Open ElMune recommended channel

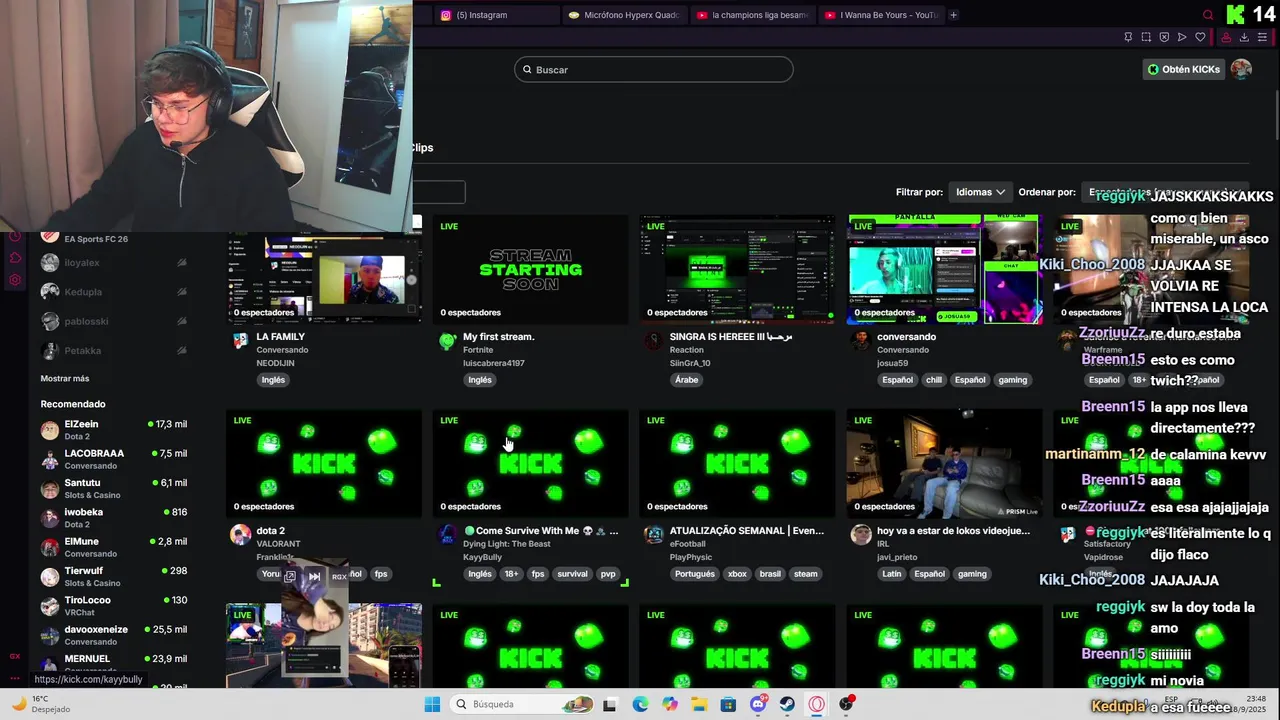click(113, 547)
